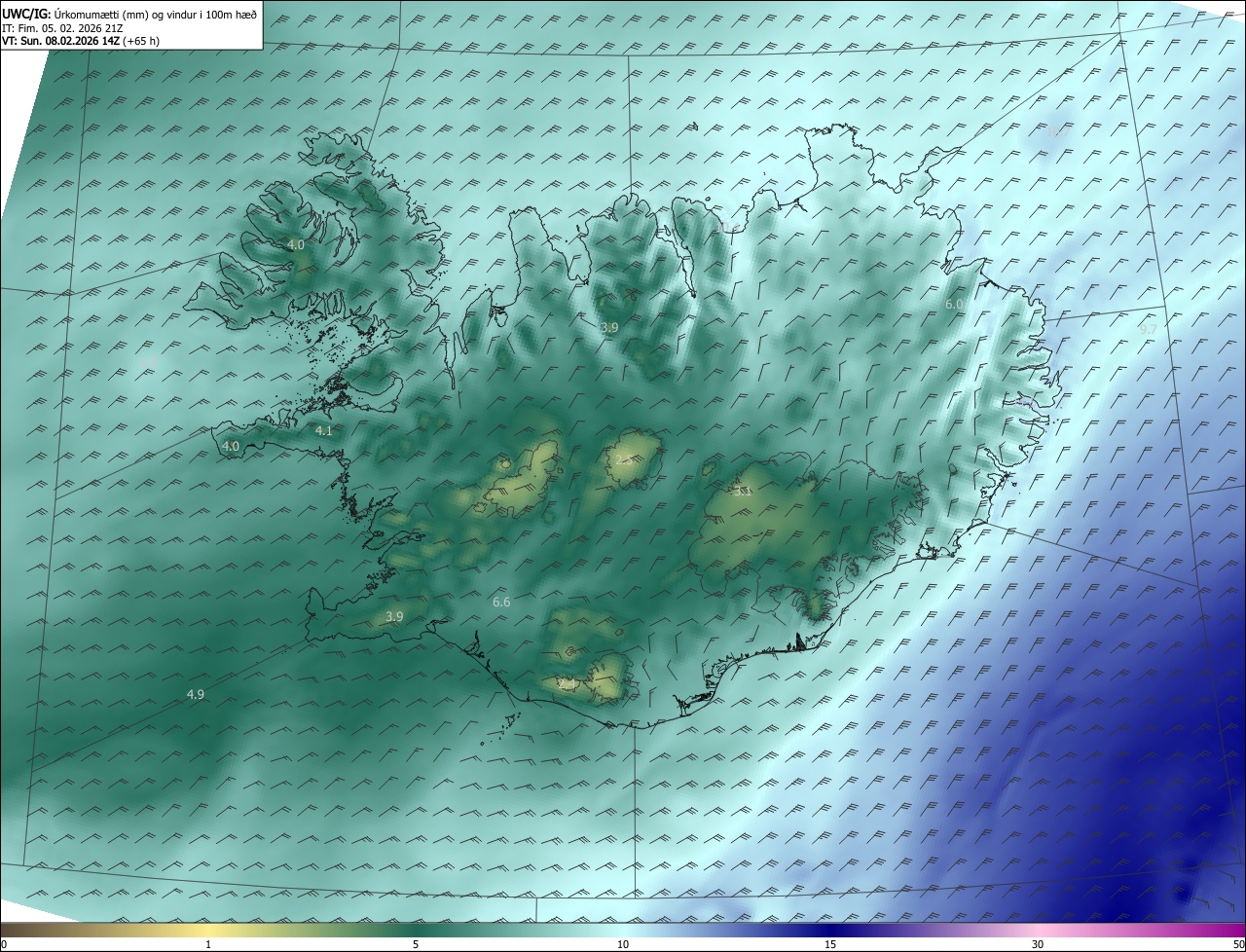Click the 4.1 precipitation value on the map
The width and height of the screenshot is (1246, 952).
click(x=324, y=430)
